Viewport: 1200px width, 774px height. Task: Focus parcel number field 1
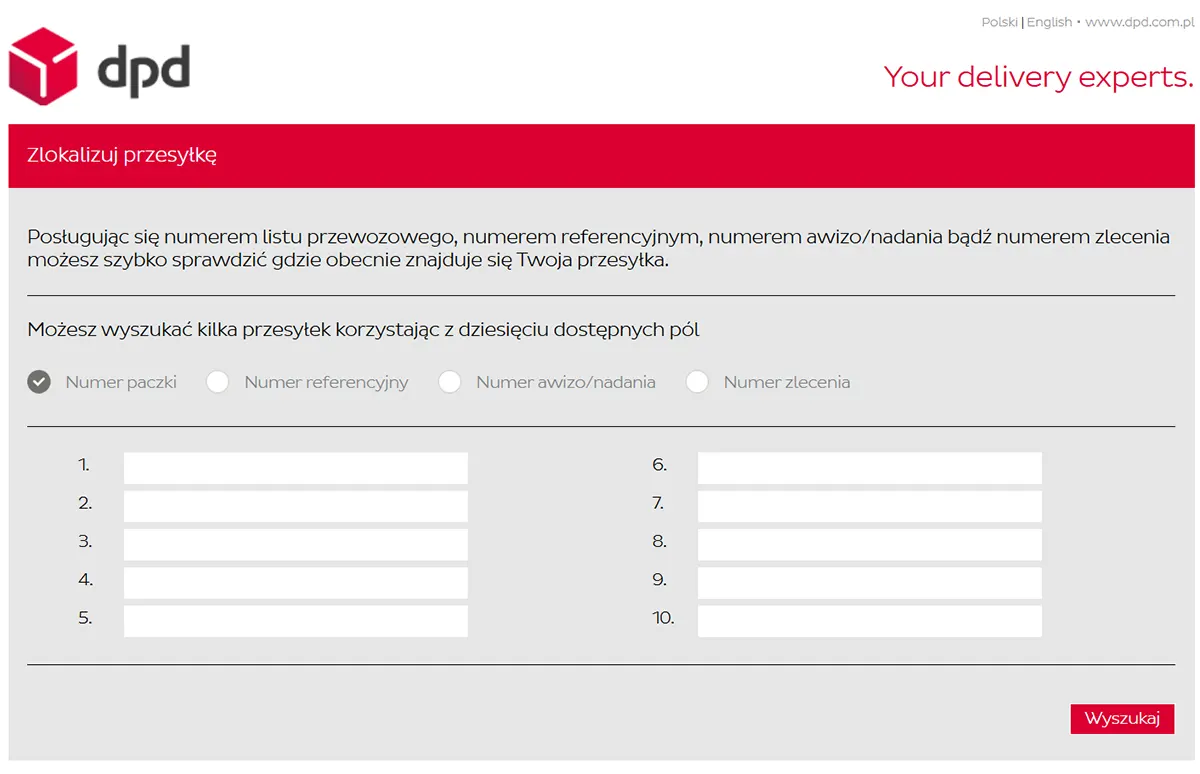click(295, 468)
